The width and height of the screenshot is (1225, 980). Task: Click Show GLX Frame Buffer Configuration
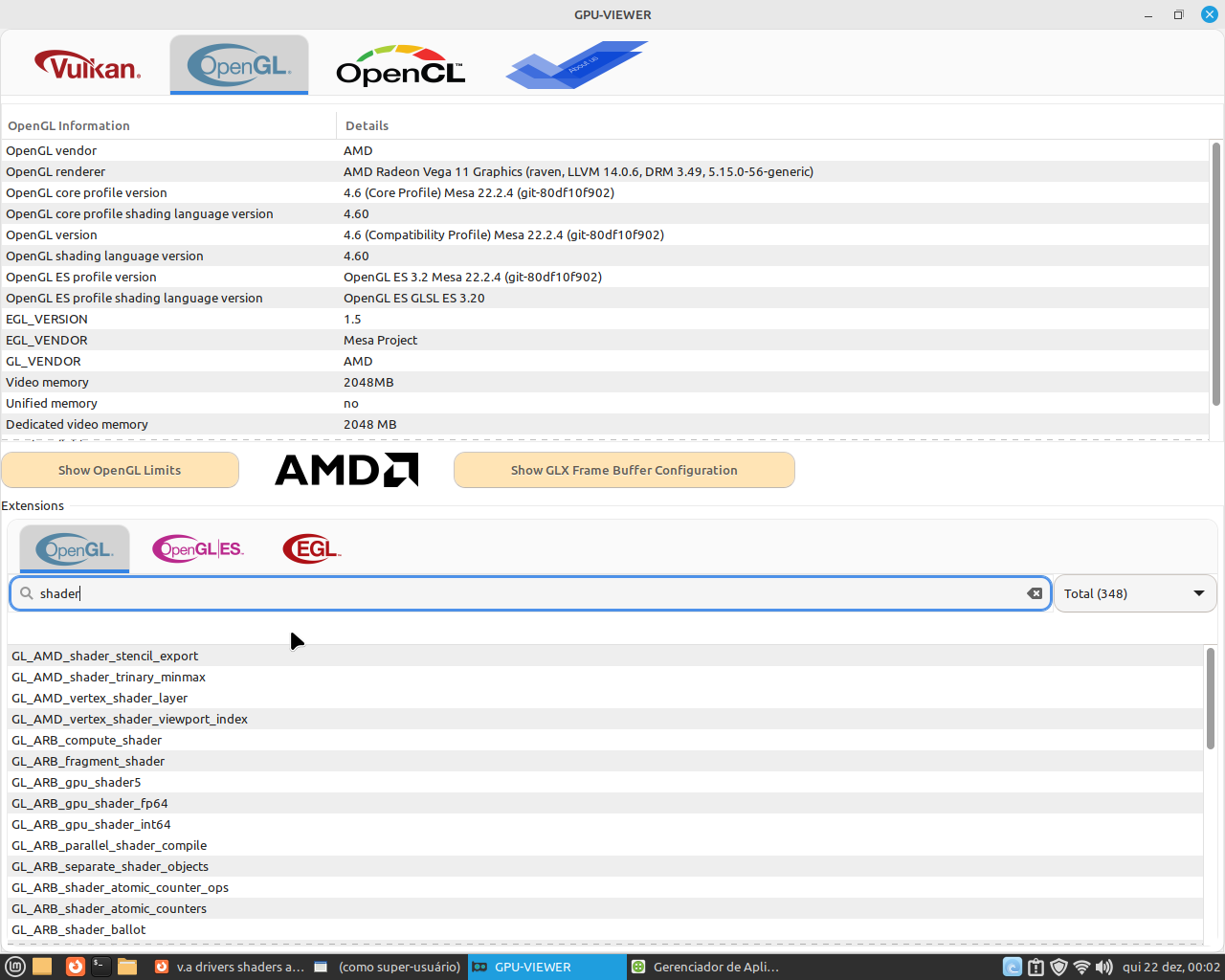[x=624, y=470]
